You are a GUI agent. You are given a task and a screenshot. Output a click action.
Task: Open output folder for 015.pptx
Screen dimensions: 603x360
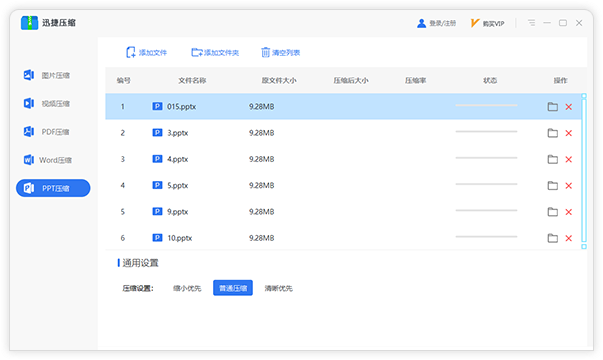point(553,107)
